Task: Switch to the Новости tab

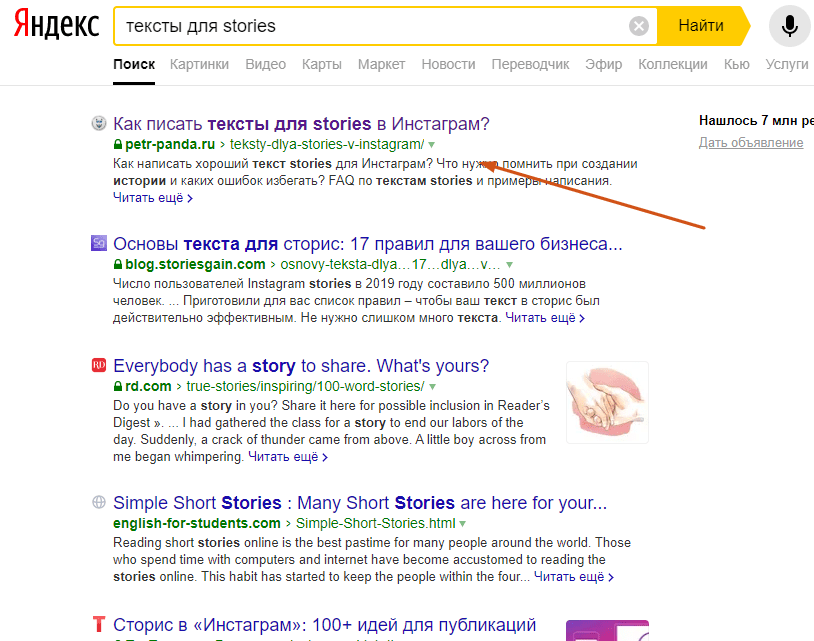Action: tap(449, 64)
